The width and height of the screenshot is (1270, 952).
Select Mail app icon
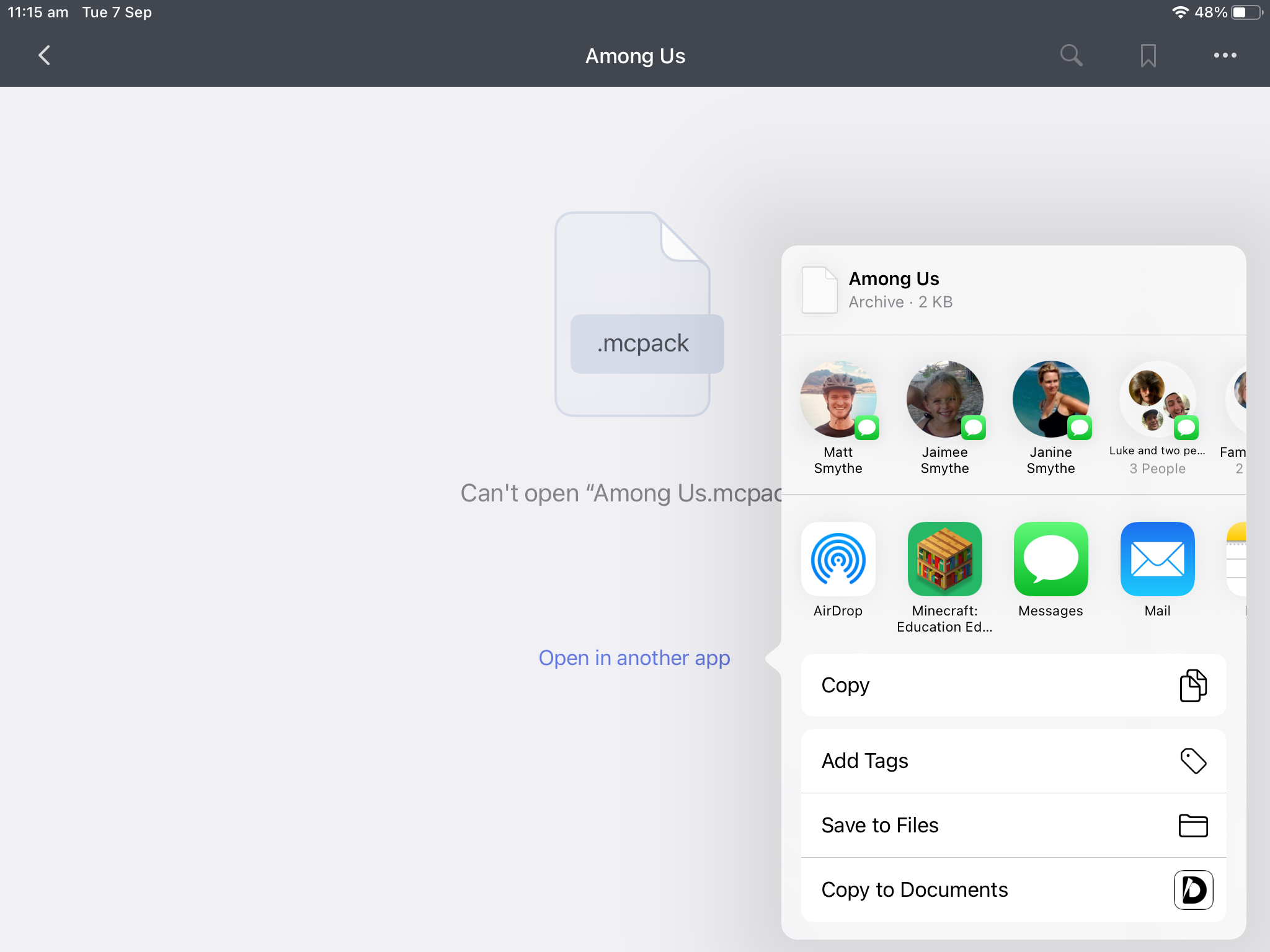point(1158,559)
